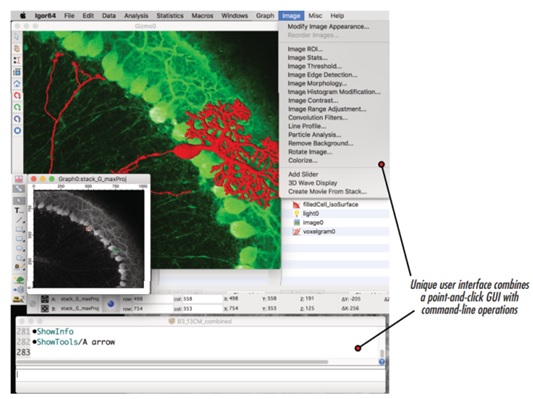Click the tree picture tool icon
Viewport: 533px width, 399px height.
[x=19, y=280]
